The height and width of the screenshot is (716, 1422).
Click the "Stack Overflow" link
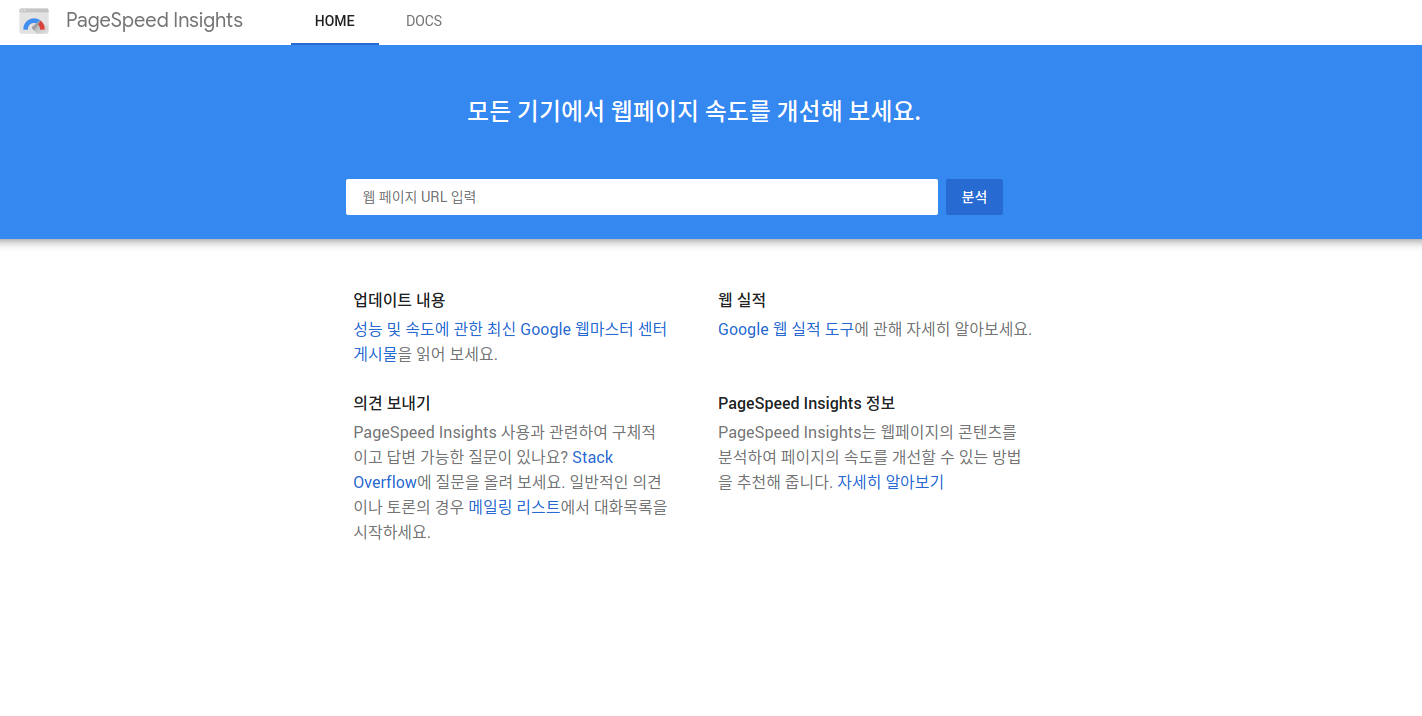coord(593,457)
